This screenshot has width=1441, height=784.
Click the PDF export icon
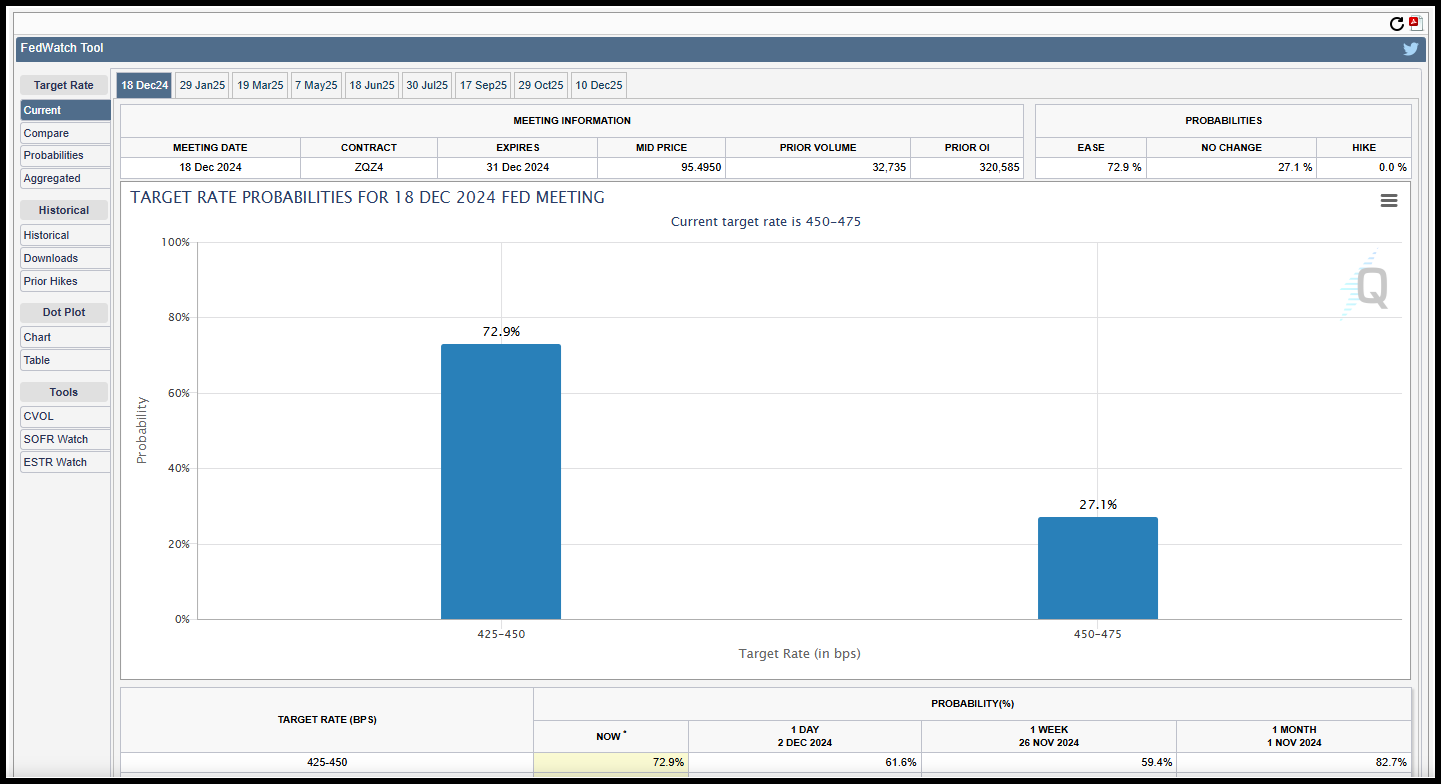(1415, 23)
